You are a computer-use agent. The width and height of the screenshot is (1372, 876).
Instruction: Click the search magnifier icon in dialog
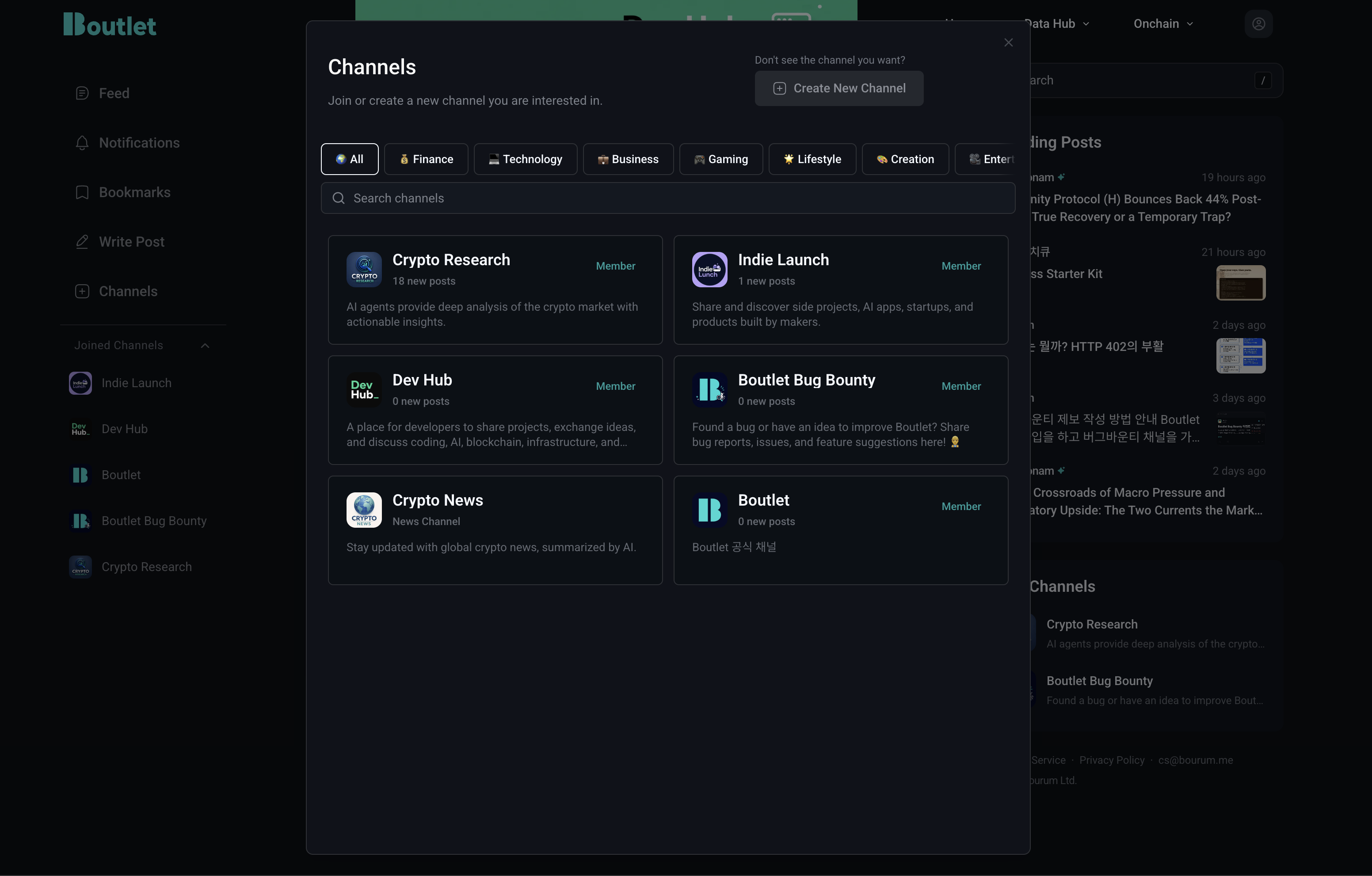point(339,198)
